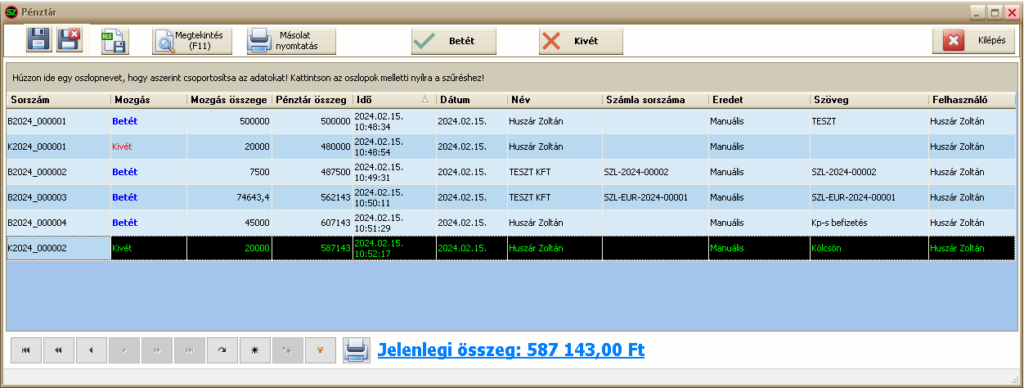The height and width of the screenshot is (388, 1024).
Task: Select row B2024_000001
Action: coord(511,121)
